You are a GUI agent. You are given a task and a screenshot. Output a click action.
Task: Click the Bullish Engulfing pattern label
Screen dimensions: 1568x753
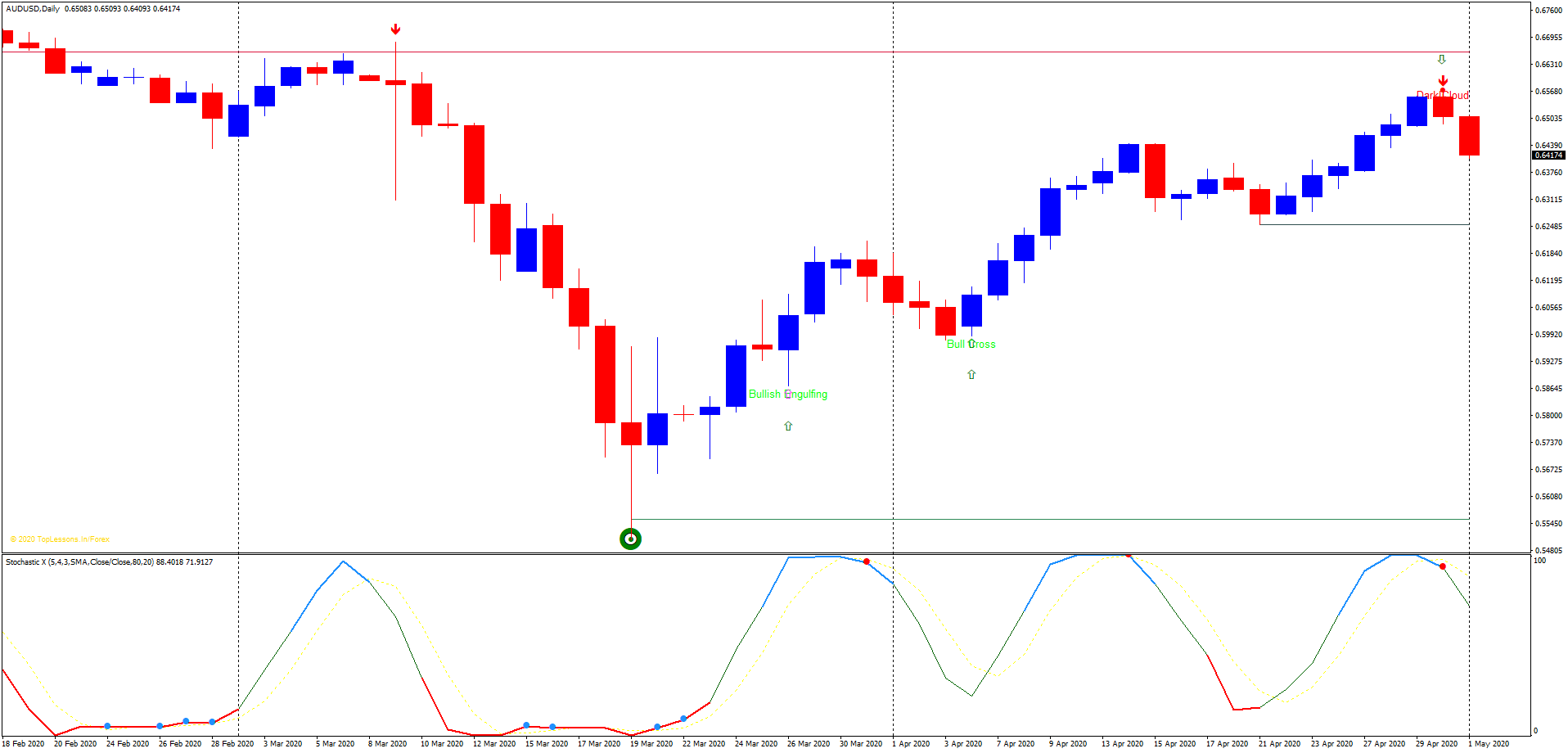[x=788, y=394]
